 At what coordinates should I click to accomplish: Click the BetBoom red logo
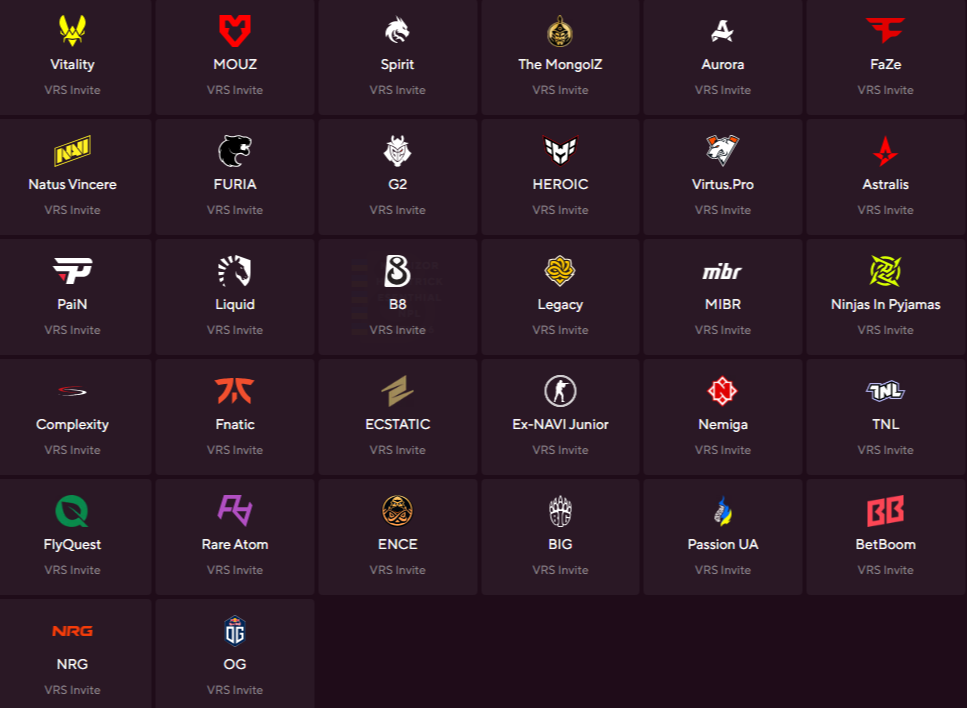[885, 511]
